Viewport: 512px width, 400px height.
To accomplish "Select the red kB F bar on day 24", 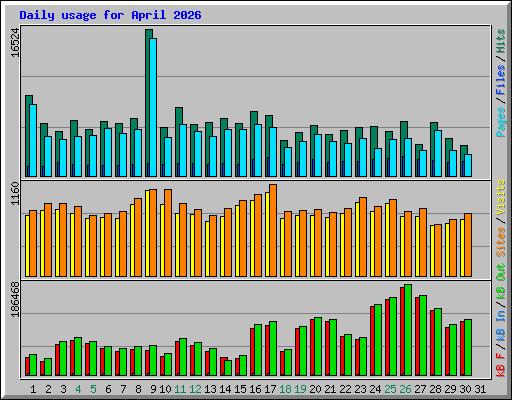I will pyautogui.click(x=372, y=341).
